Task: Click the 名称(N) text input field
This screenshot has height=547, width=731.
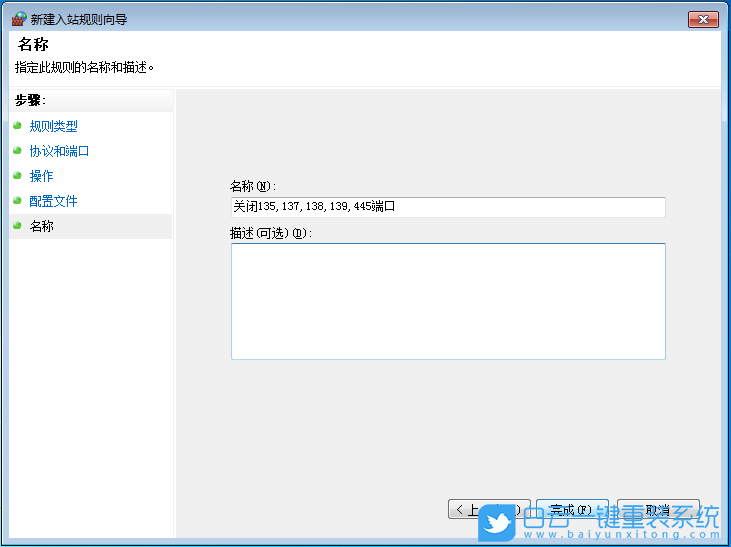Action: [x=448, y=207]
